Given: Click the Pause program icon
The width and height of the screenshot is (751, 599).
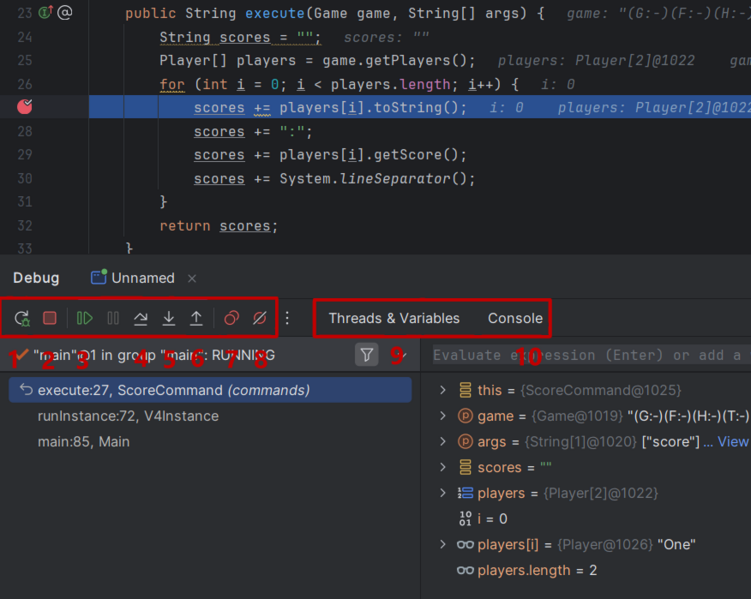Looking at the screenshot, I should point(113,318).
